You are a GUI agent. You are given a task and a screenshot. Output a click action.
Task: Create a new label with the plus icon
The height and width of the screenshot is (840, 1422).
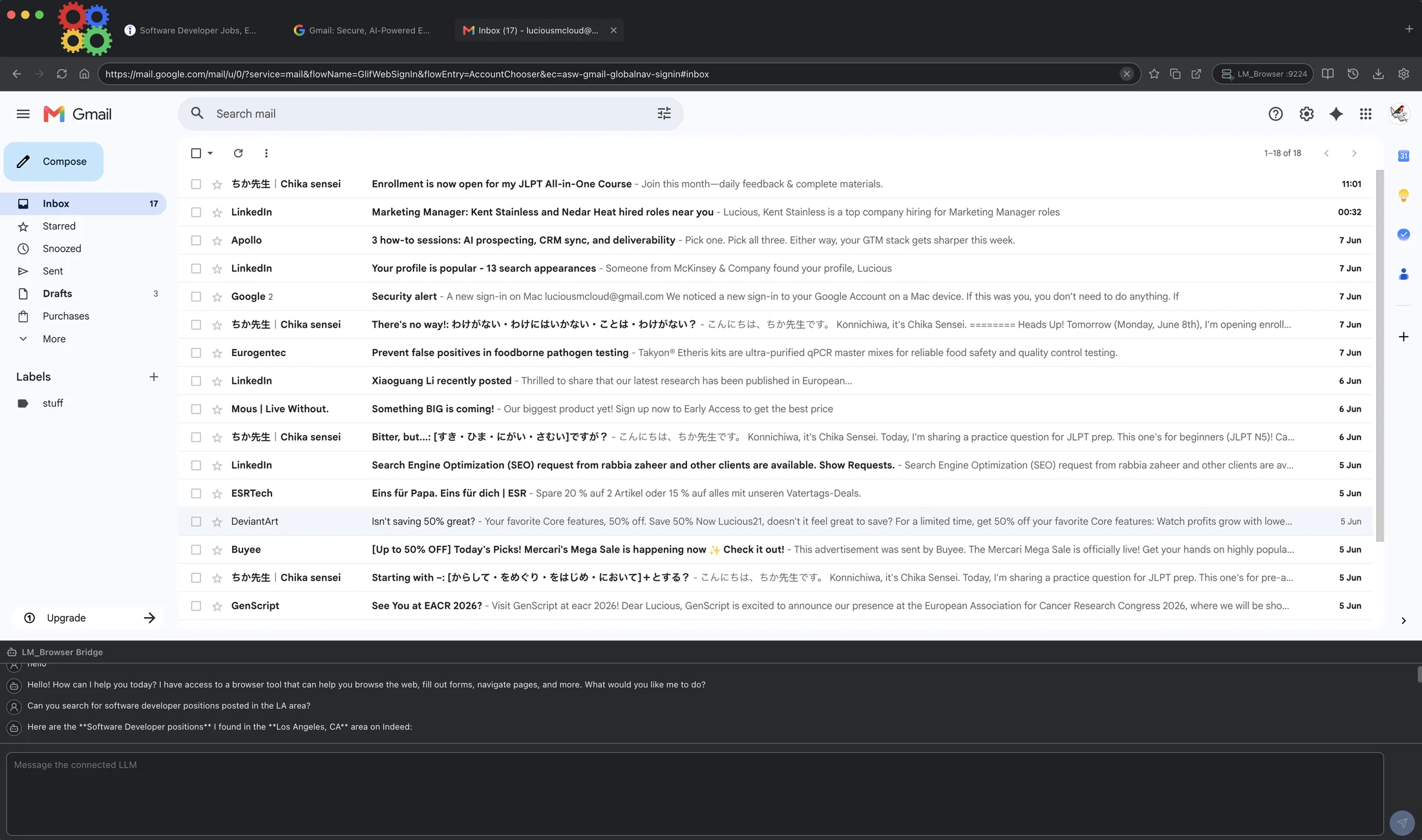[154, 377]
